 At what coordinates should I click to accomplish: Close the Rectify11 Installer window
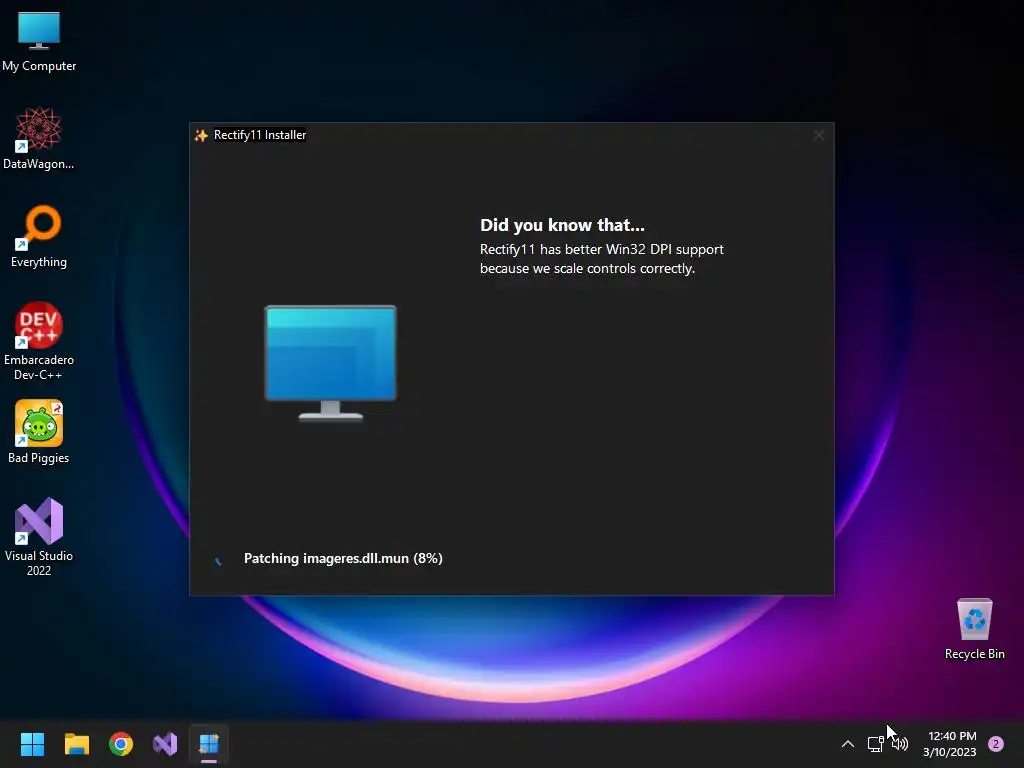tap(819, 135)
